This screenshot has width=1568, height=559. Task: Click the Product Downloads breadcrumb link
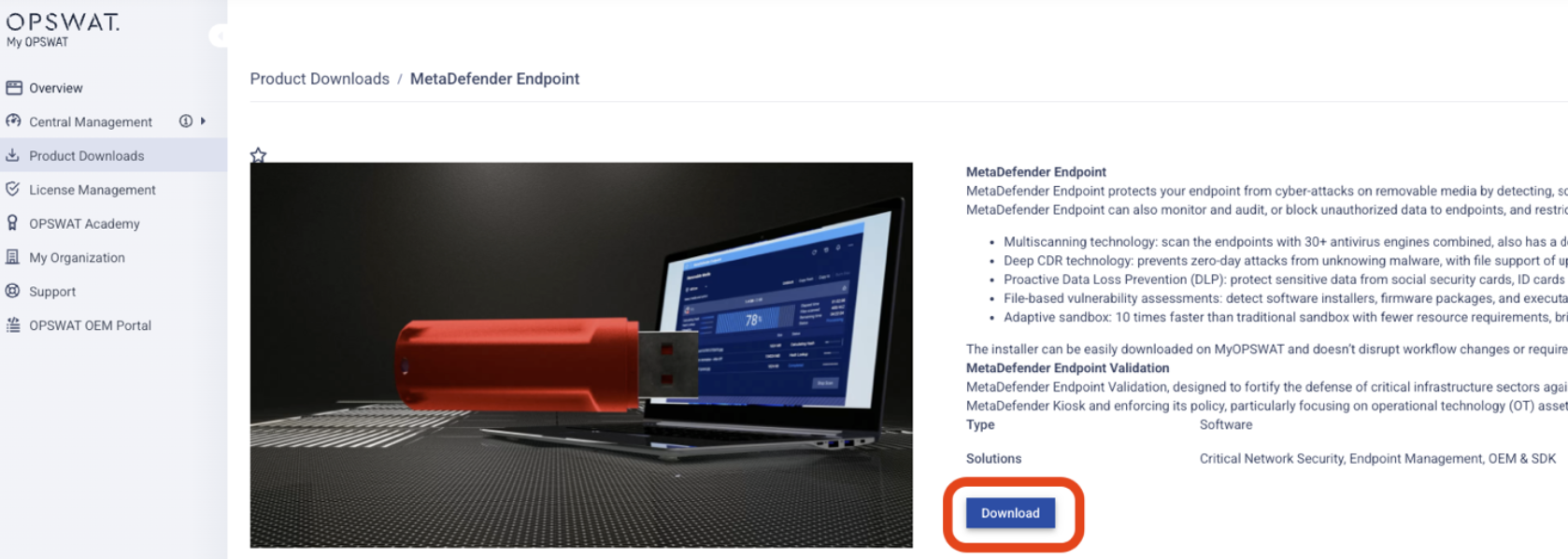coord(320,79)
